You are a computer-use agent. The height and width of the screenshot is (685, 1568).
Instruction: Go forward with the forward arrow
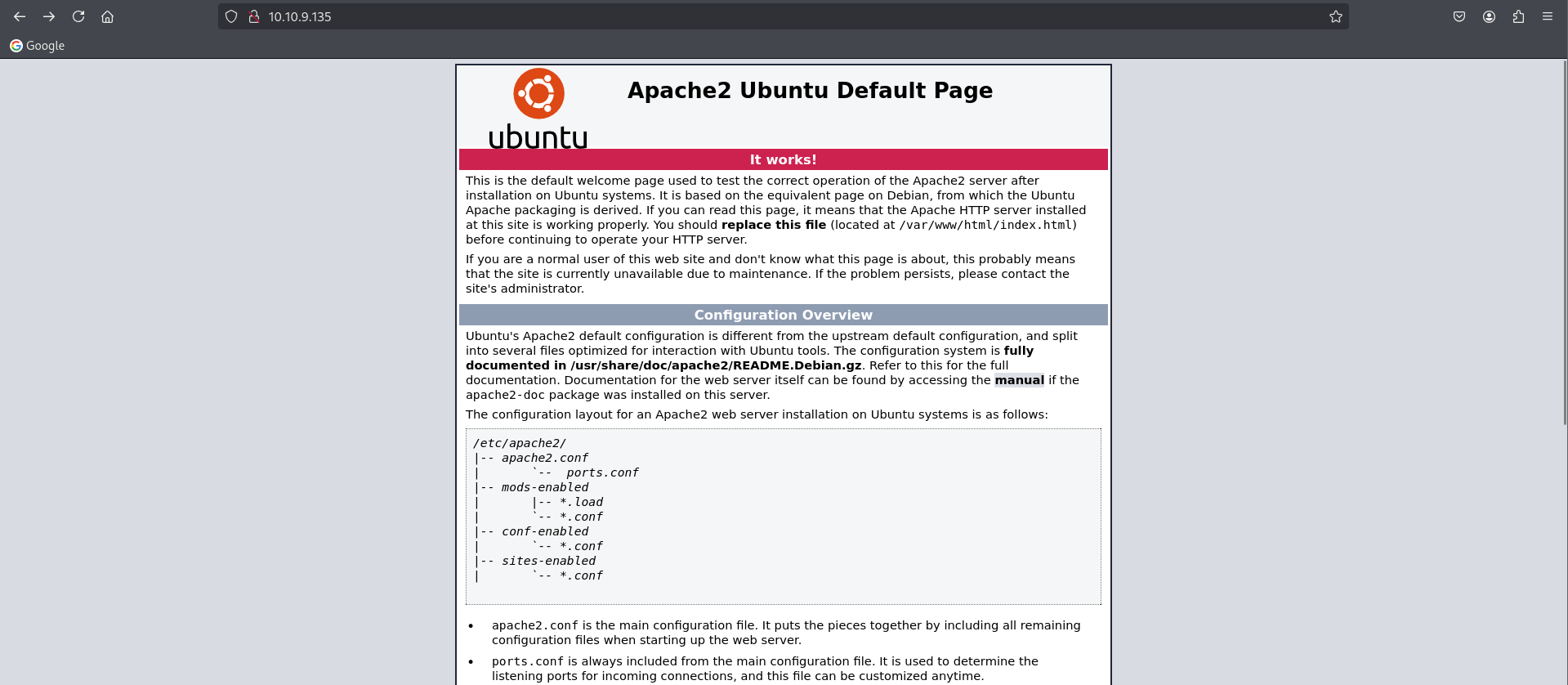(x=49, y=16)
